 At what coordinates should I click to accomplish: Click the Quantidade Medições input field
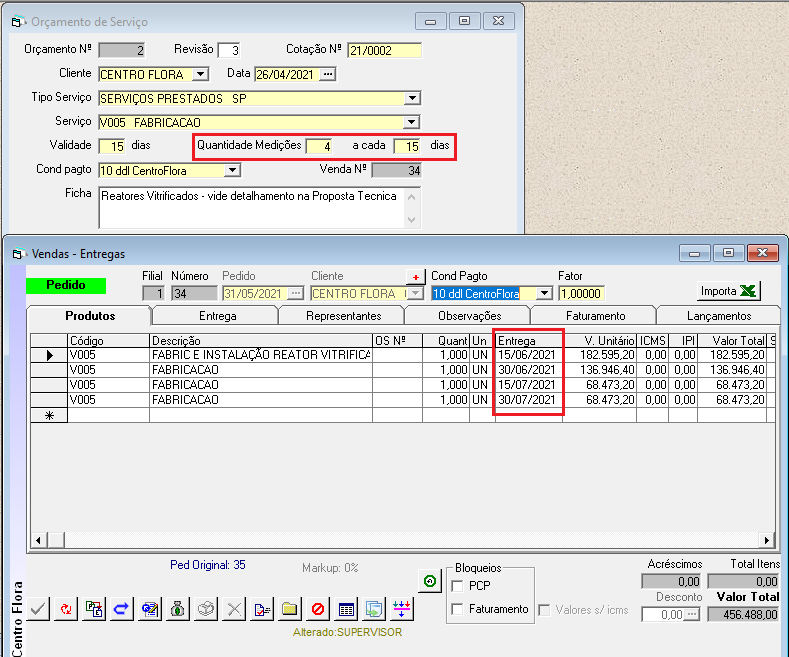(319, 146)
